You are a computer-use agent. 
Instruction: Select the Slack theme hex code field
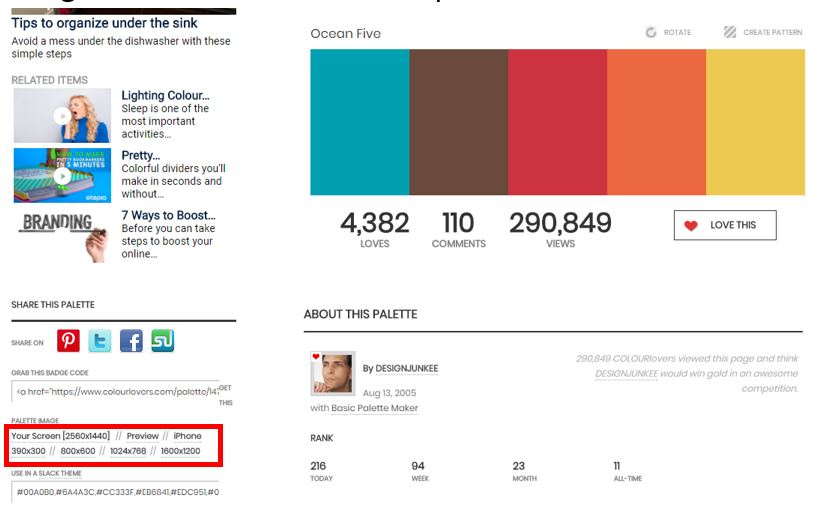coord(115,492)
